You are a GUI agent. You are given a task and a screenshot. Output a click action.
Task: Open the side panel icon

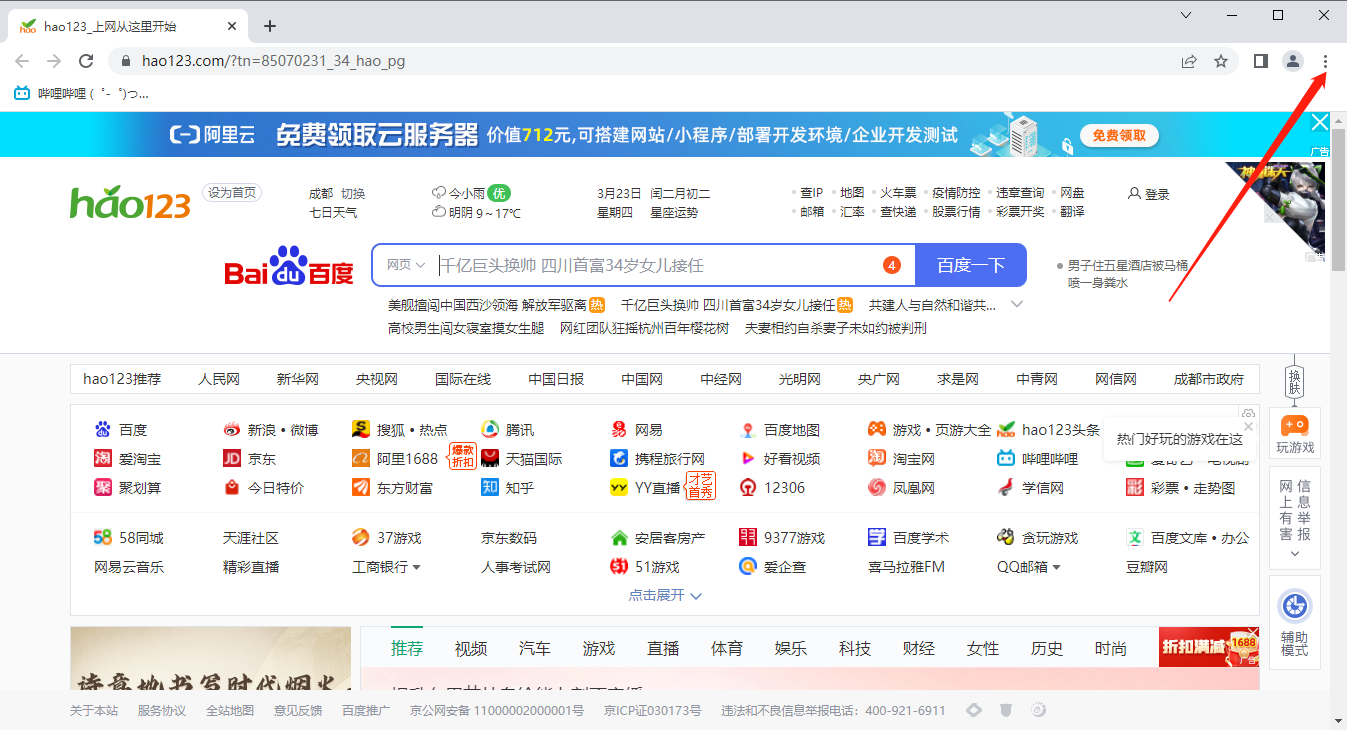[x=1261, y=61]
